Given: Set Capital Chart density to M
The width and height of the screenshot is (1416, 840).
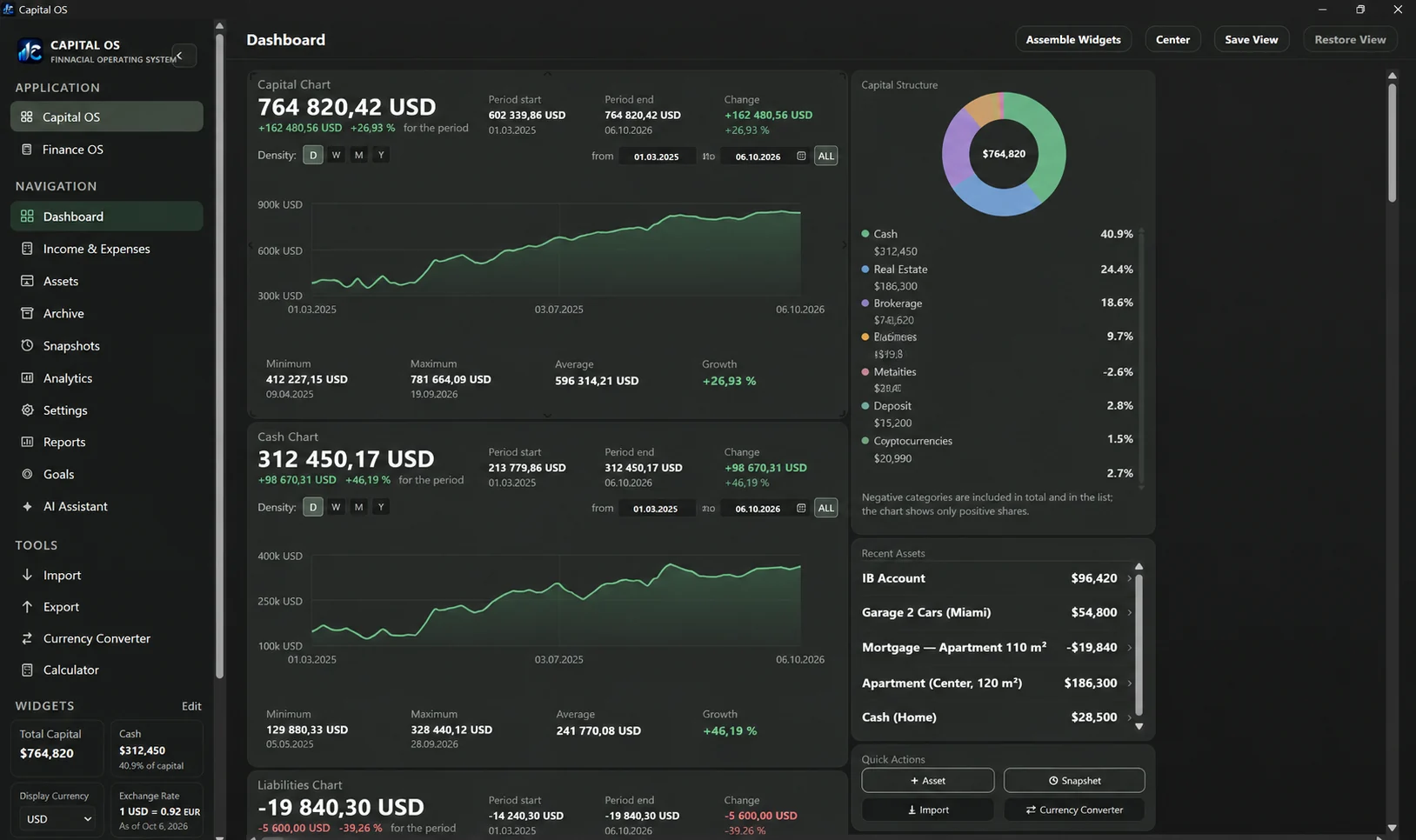Looking at the screenshot, I should pos(358,155).
